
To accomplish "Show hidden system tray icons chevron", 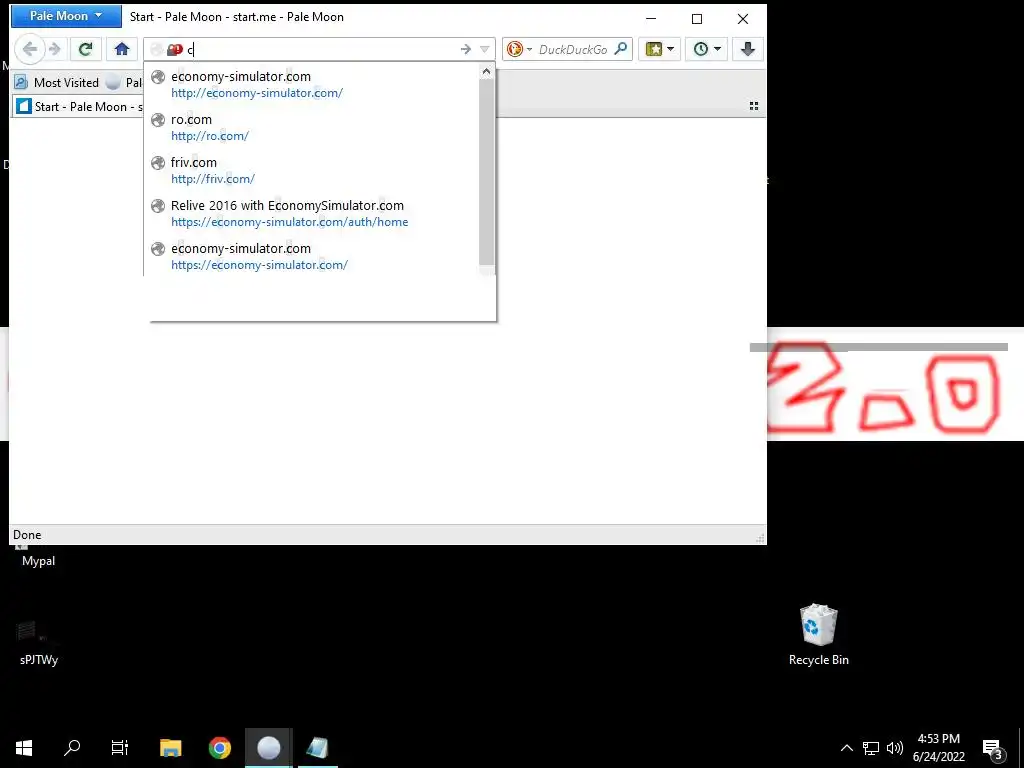I will pyautogui.click(x=846, y=748).
